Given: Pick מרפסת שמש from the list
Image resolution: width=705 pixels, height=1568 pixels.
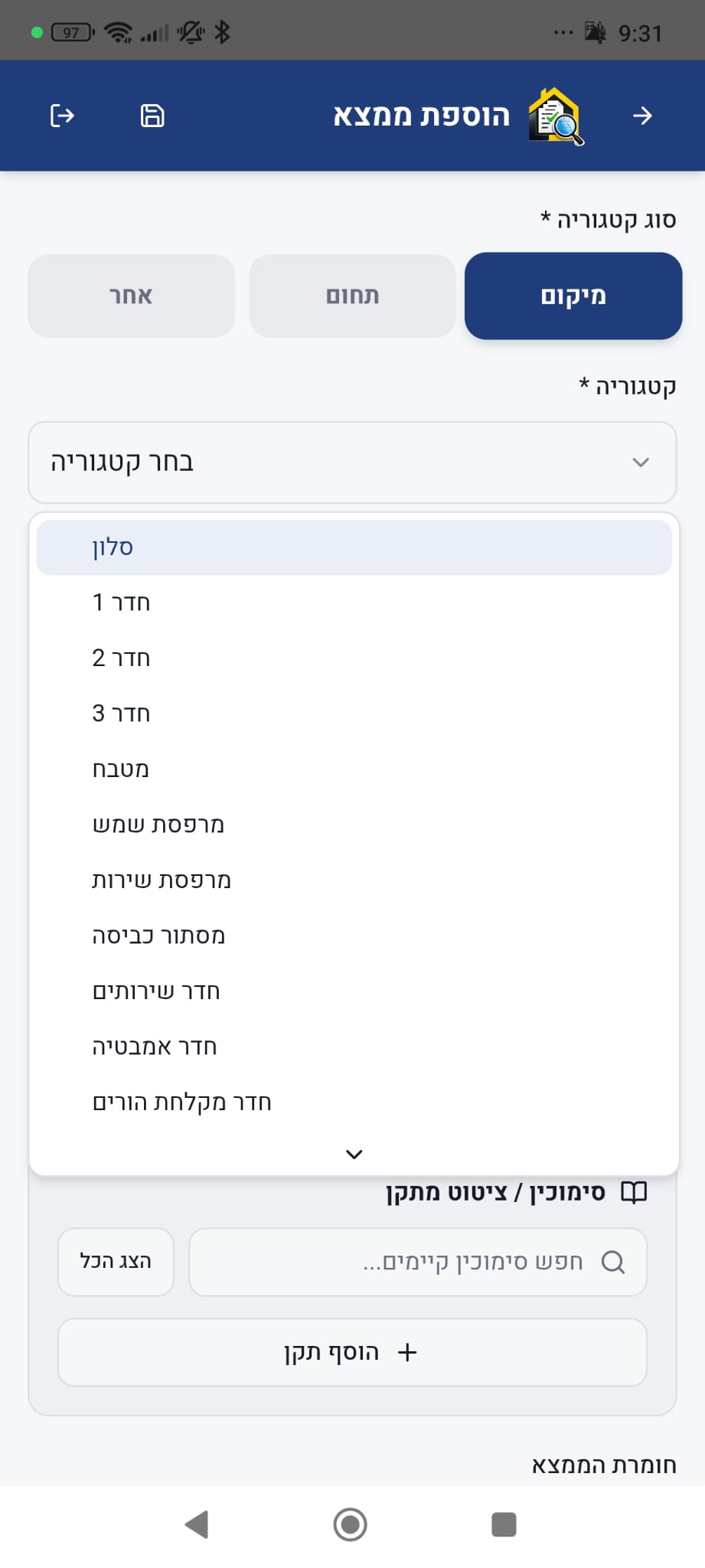Looking at the screenshot, I should 354,825.
